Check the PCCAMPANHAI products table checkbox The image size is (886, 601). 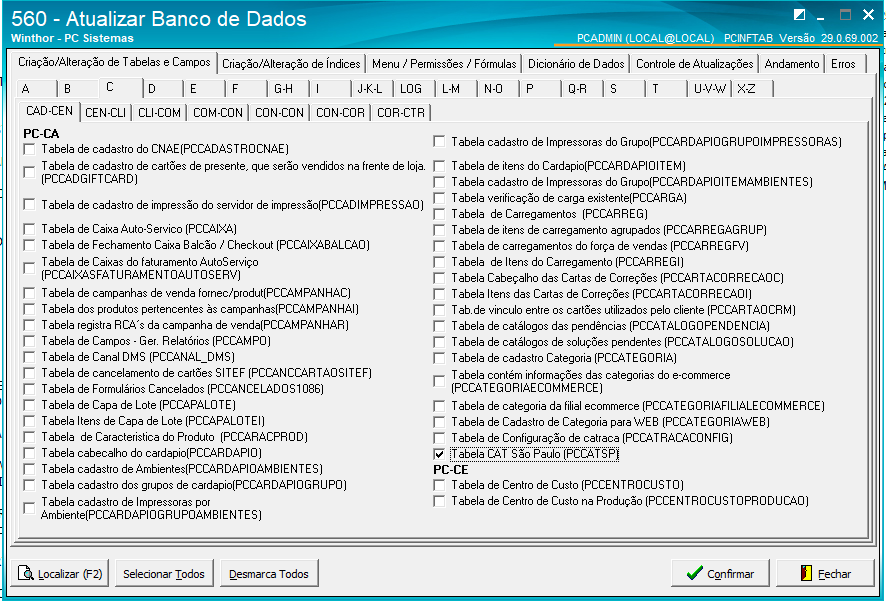click(29, 309)
